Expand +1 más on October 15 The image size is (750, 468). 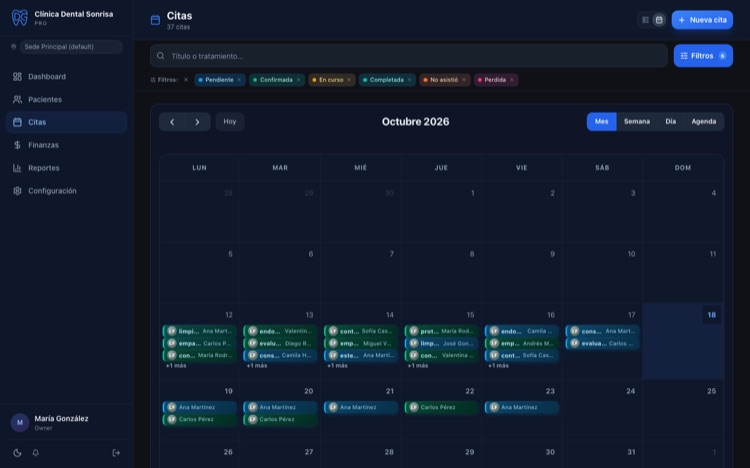tap(418, 366)
